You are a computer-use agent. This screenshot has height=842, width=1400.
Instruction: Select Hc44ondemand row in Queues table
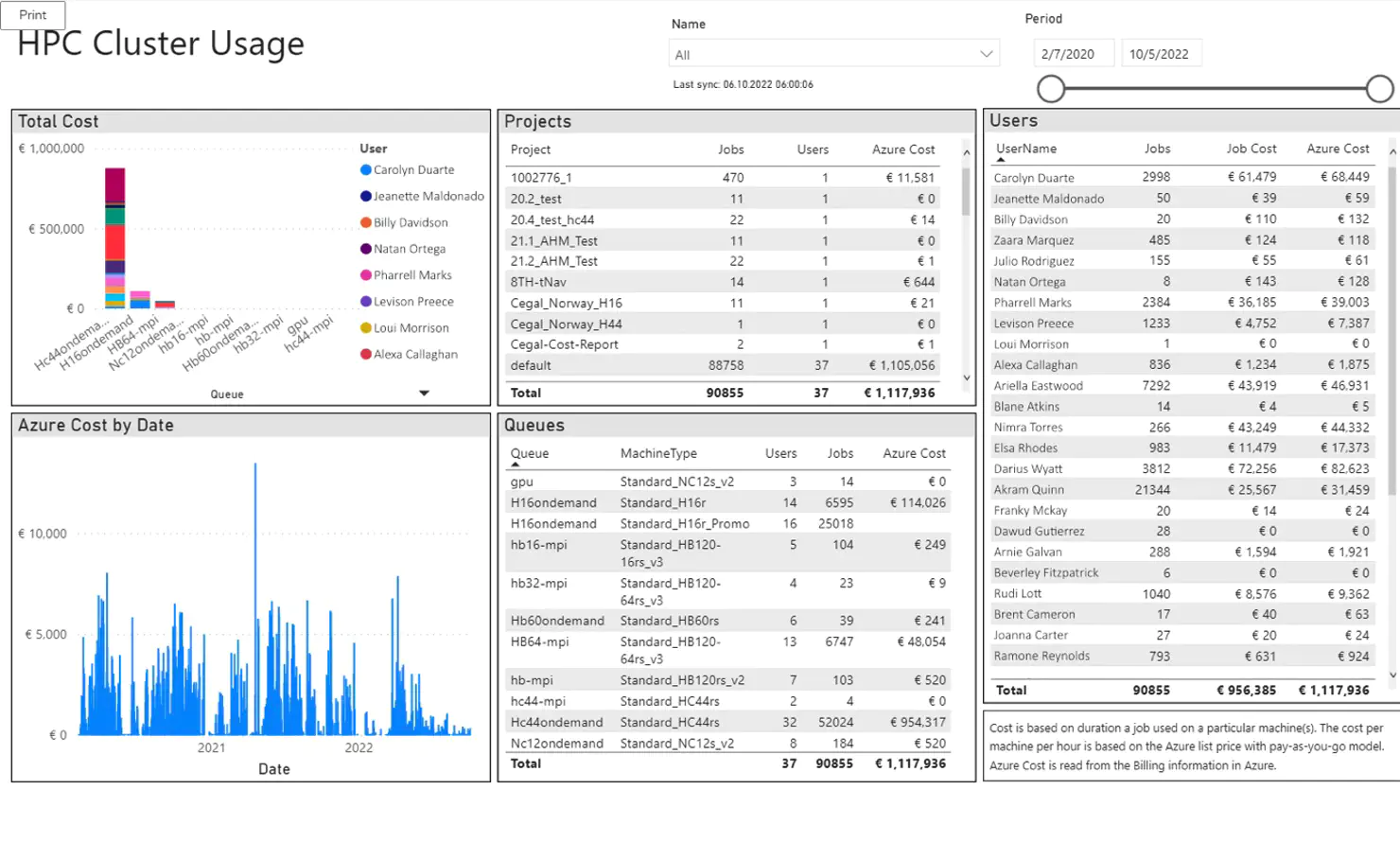click(x=556, y=722)
